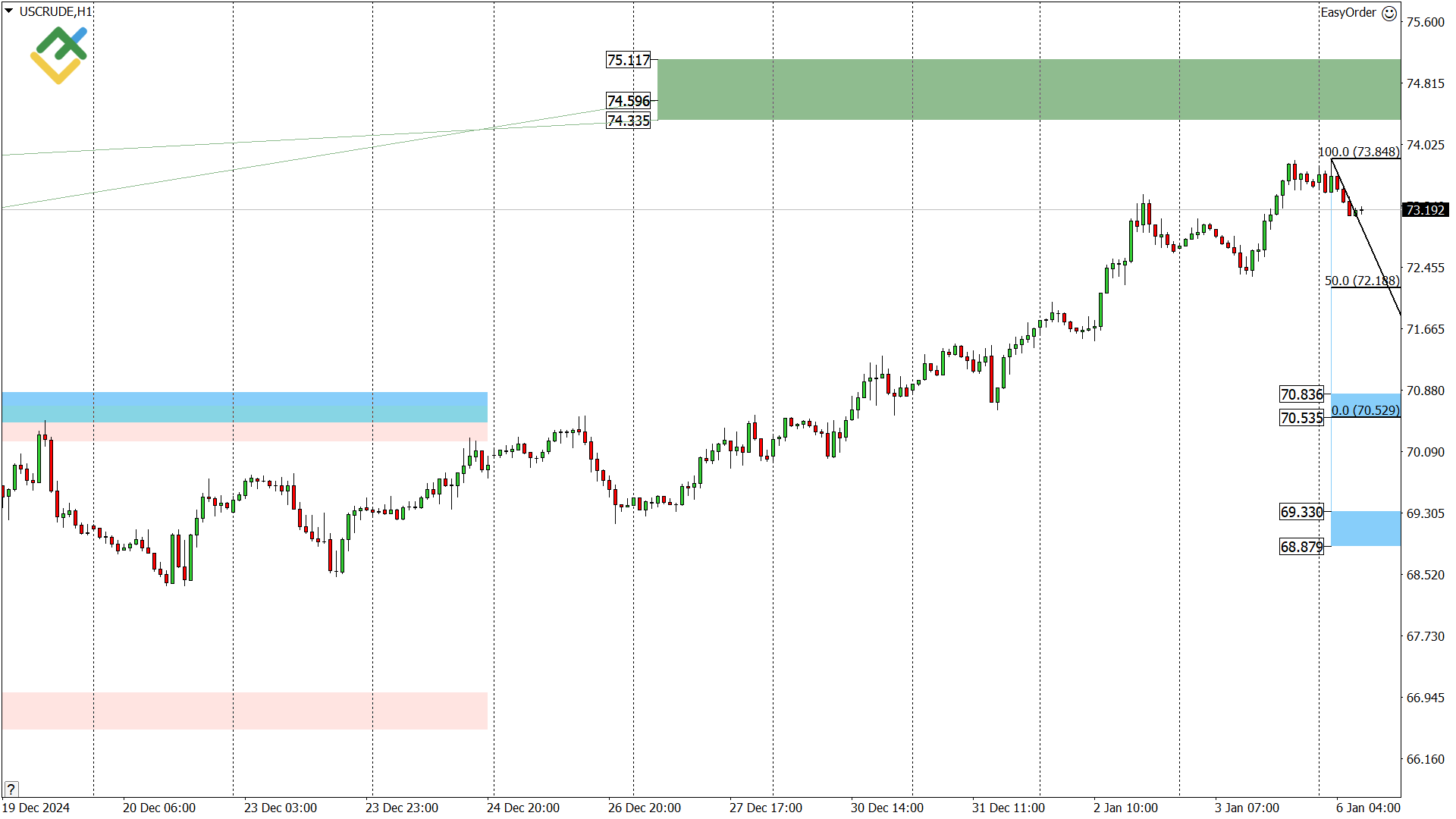This screenshot has width=1456, height=819.
Task: Click the 69.330 price label box
Action: (1301, 512)
